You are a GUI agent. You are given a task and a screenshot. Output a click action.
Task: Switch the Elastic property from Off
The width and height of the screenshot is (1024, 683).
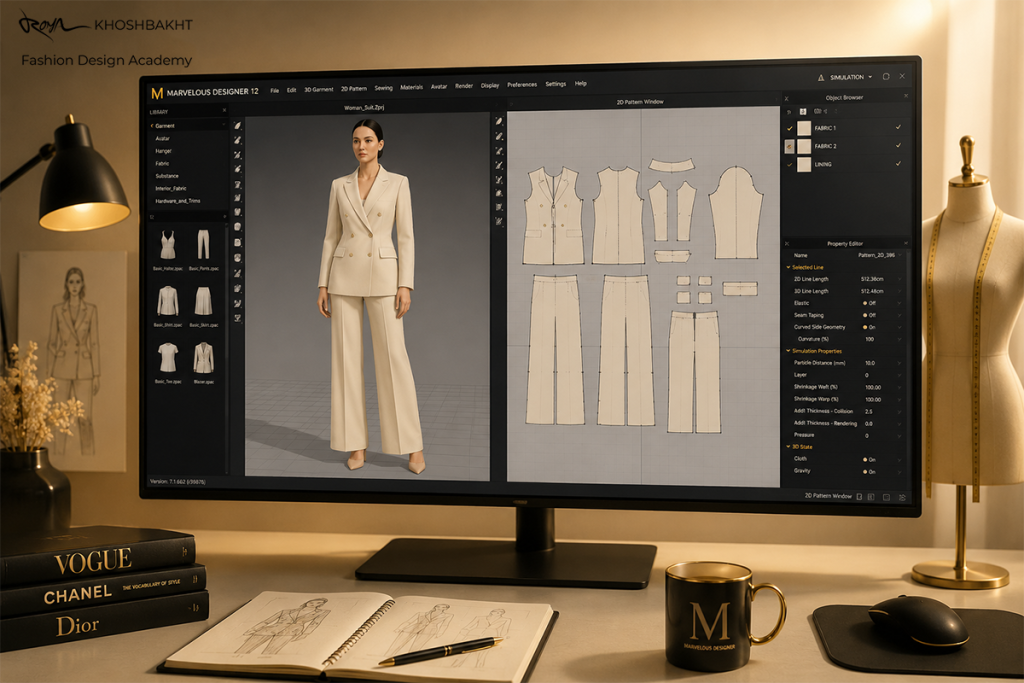tap(869, 303)
